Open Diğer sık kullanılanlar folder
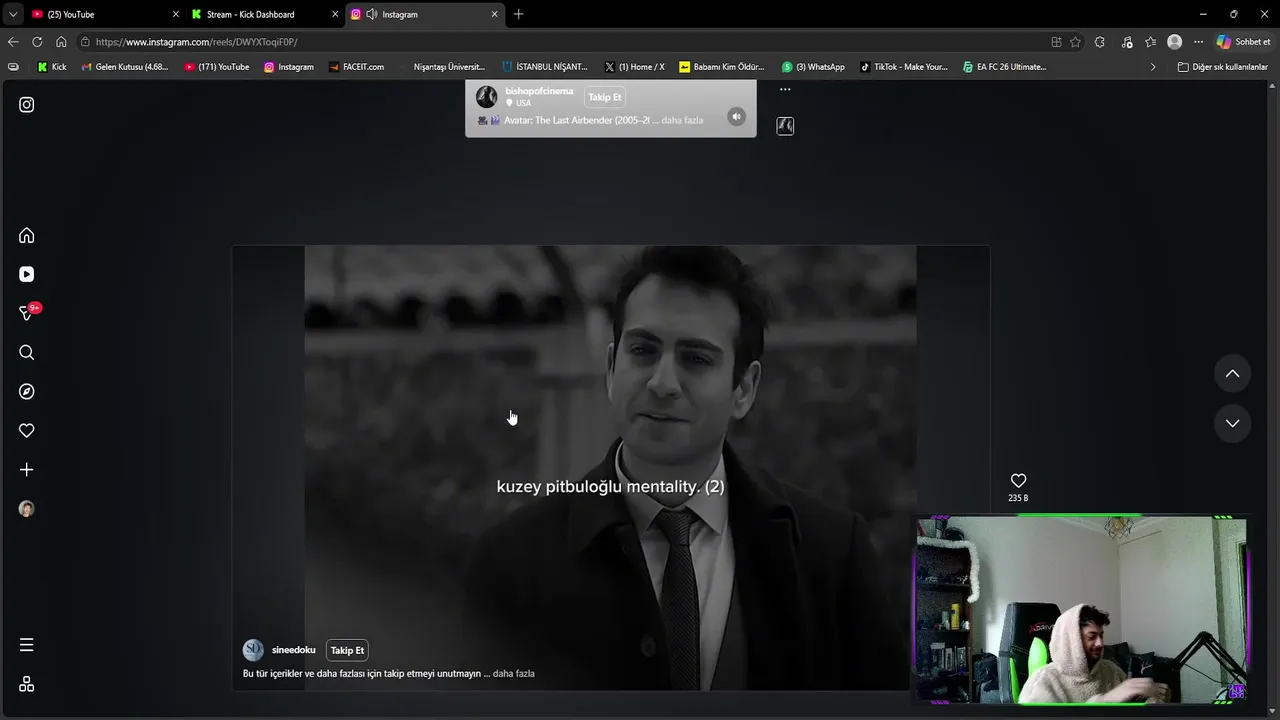Screen dimensions: 1280x720 tap(1223, 67)
